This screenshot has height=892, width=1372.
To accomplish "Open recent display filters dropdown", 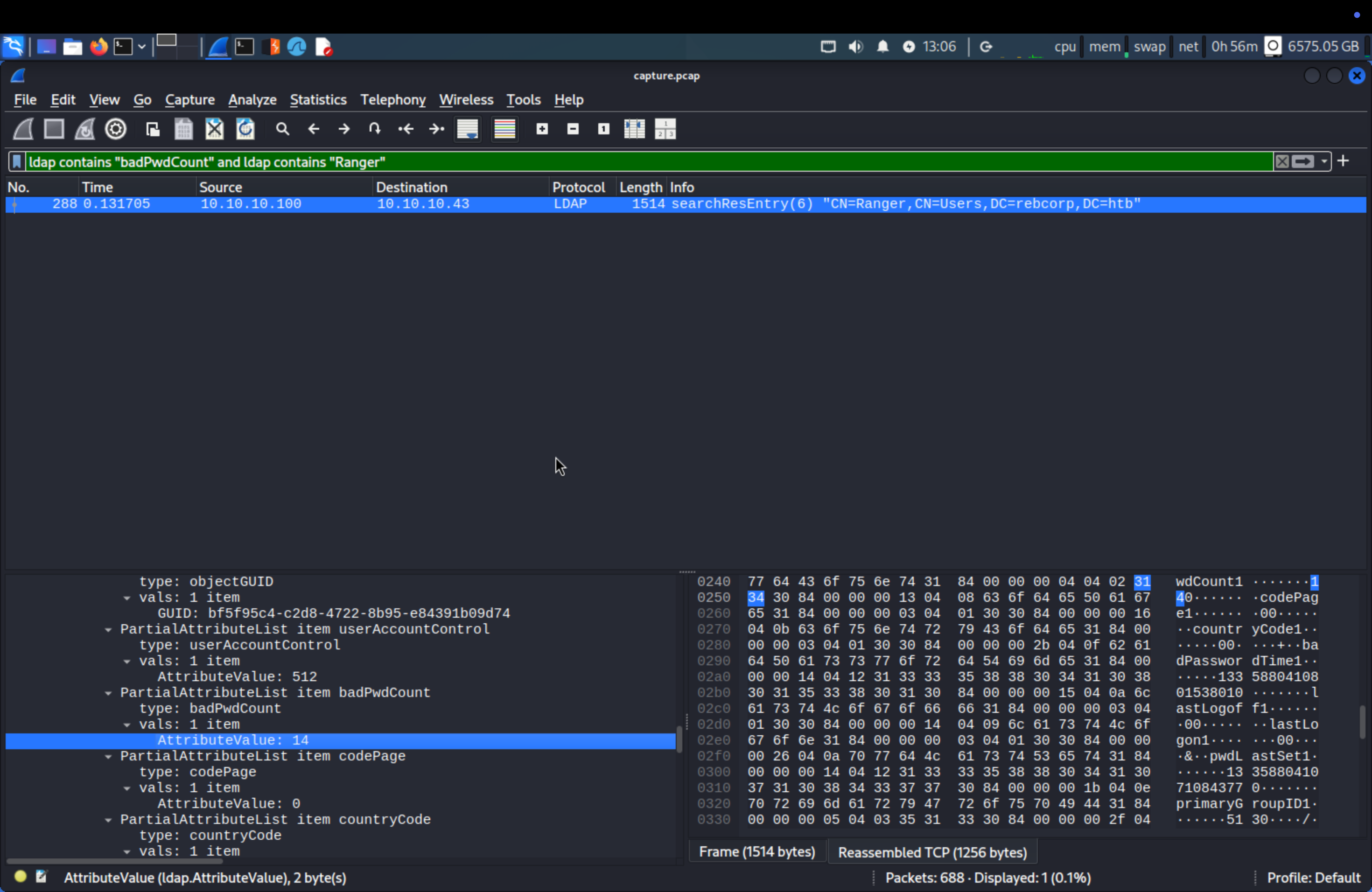I will point(1324,162).
